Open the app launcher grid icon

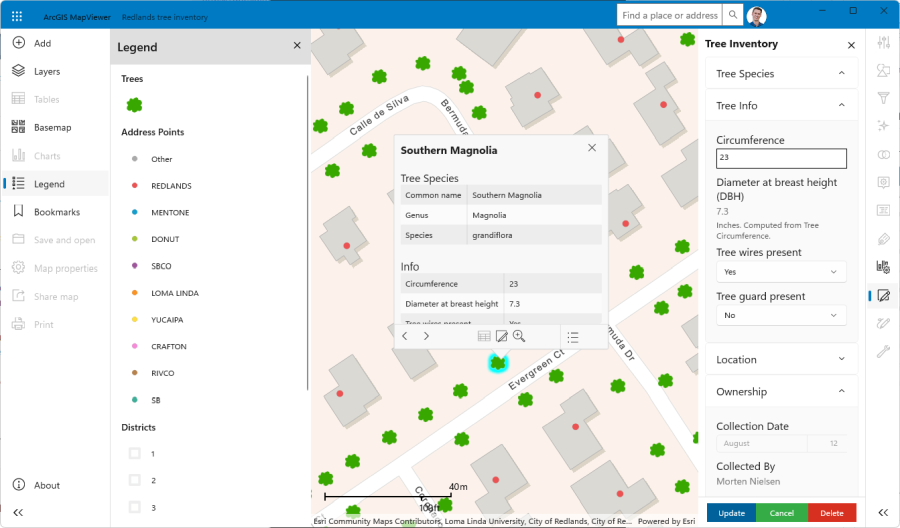[x=17, y=16]
